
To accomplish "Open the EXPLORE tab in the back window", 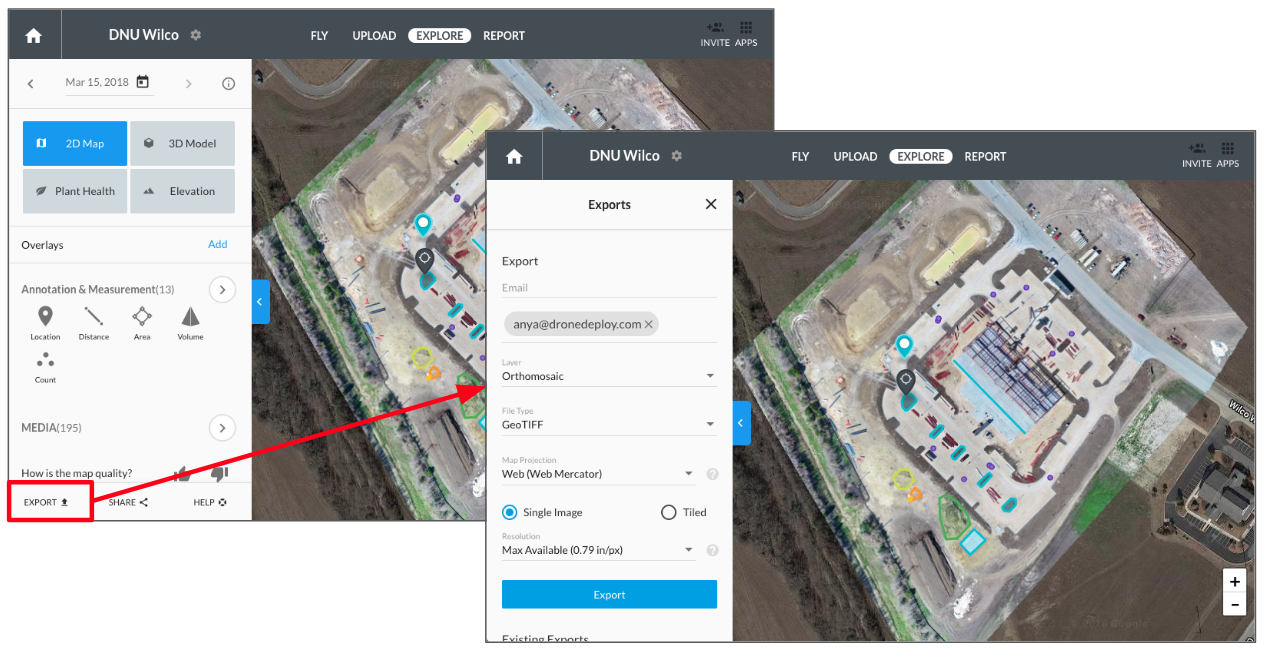I will tap(440, 36).
